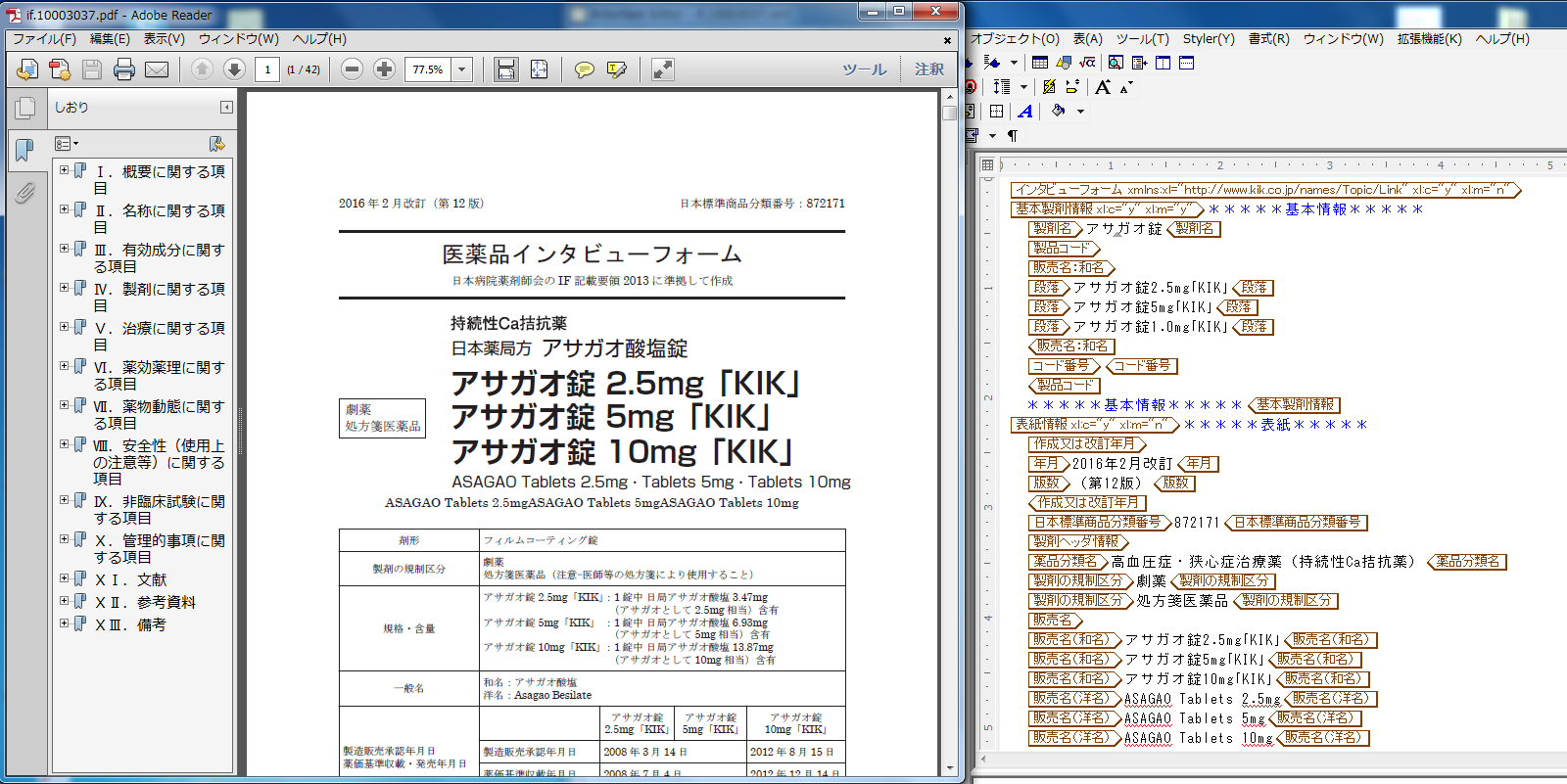Click the save file floppy icon
The width and height of the screenshot is (1567, 784).
coord(92,69)
